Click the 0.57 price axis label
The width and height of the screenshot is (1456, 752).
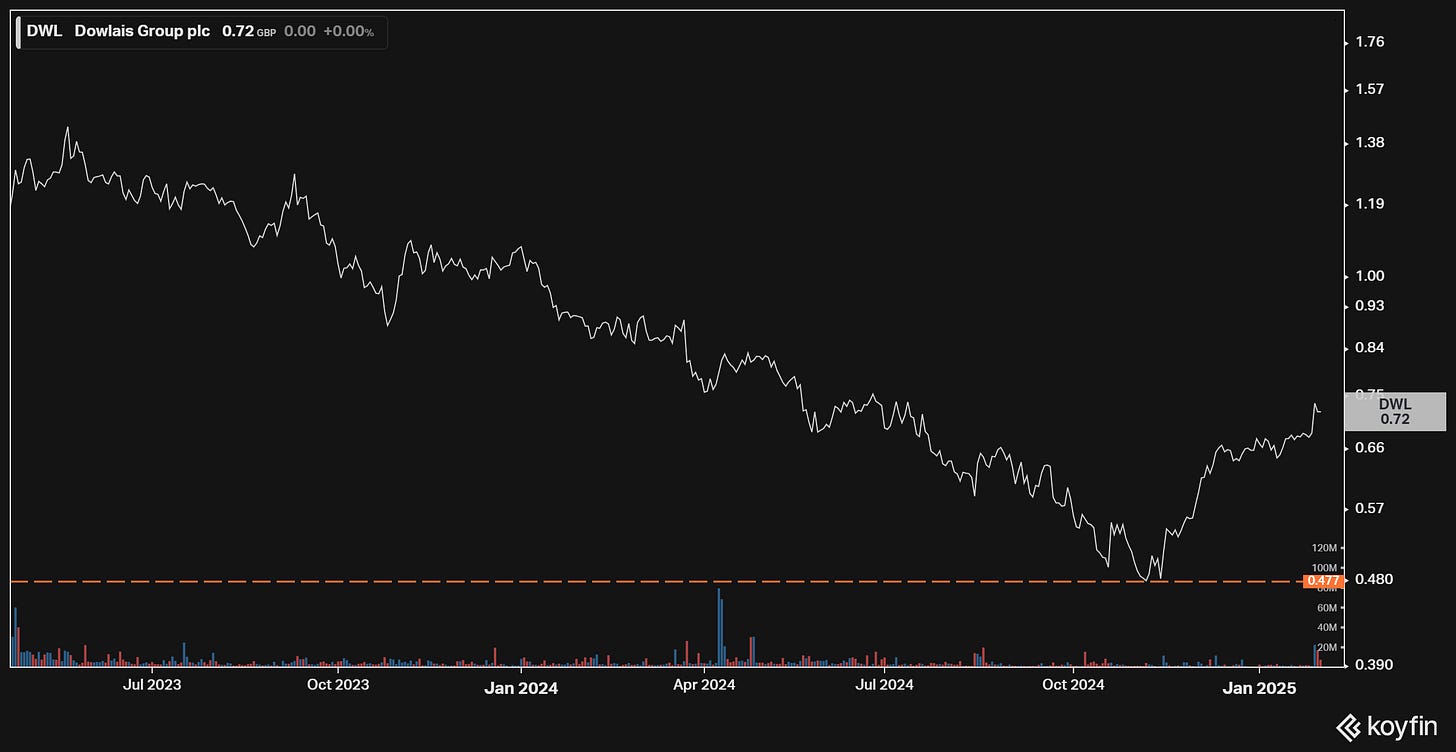coord(1369,508)
